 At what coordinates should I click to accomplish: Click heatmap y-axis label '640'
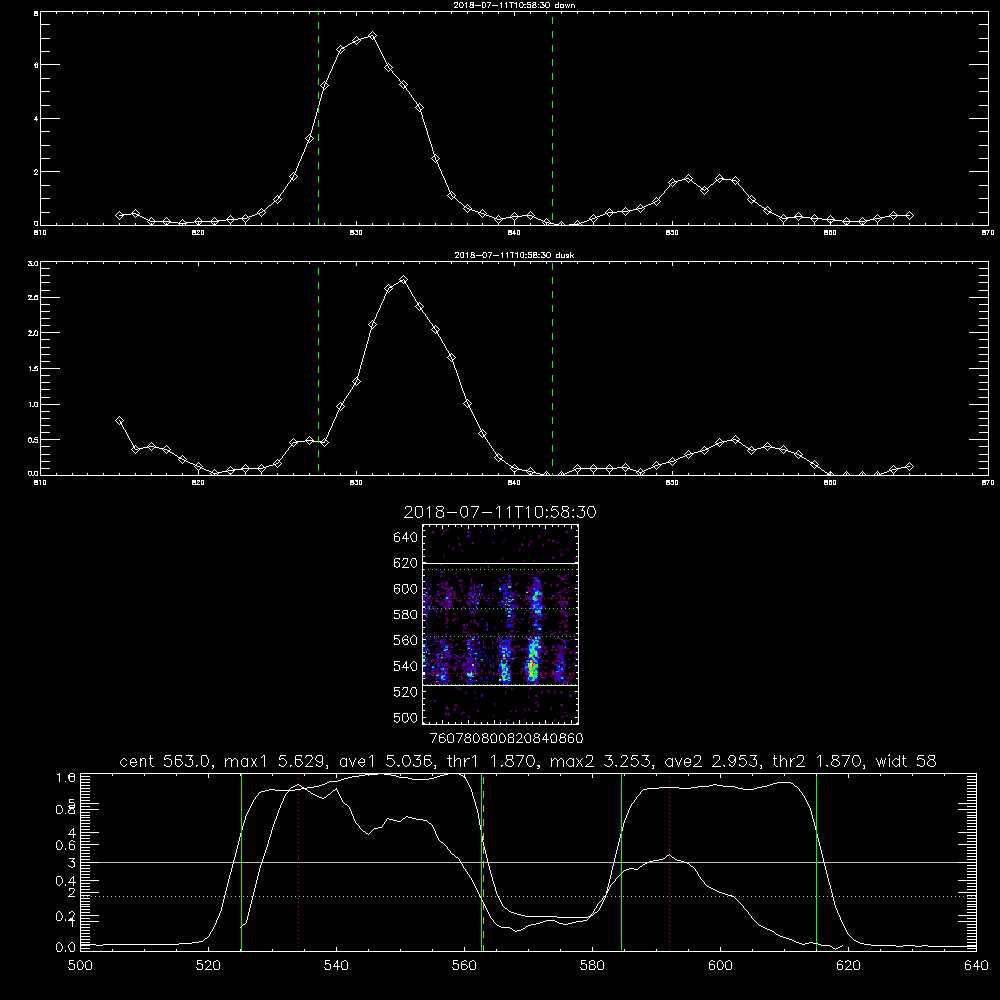[x=406, y=537]
